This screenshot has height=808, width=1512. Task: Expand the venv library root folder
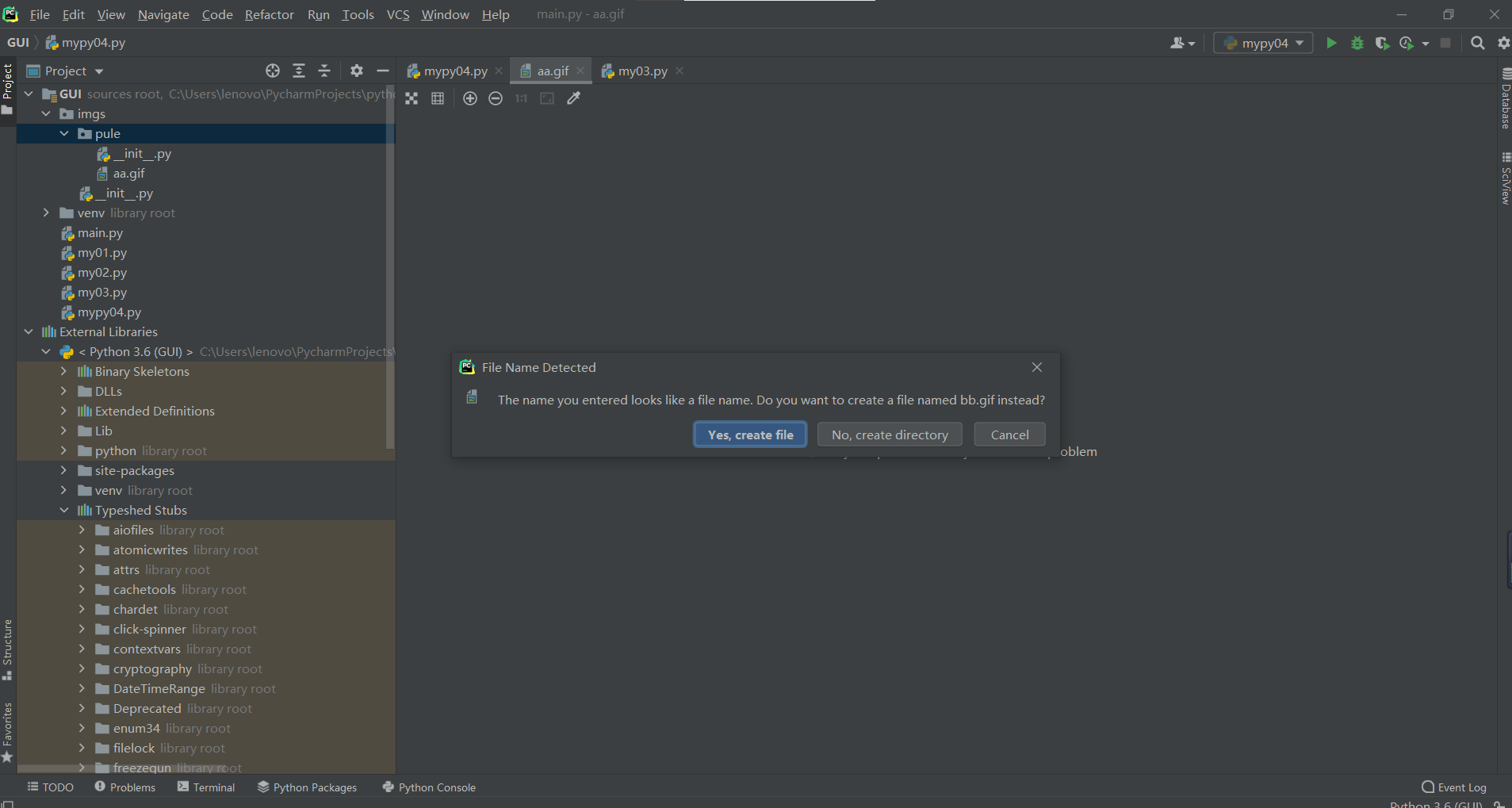[x=47, y=213]
